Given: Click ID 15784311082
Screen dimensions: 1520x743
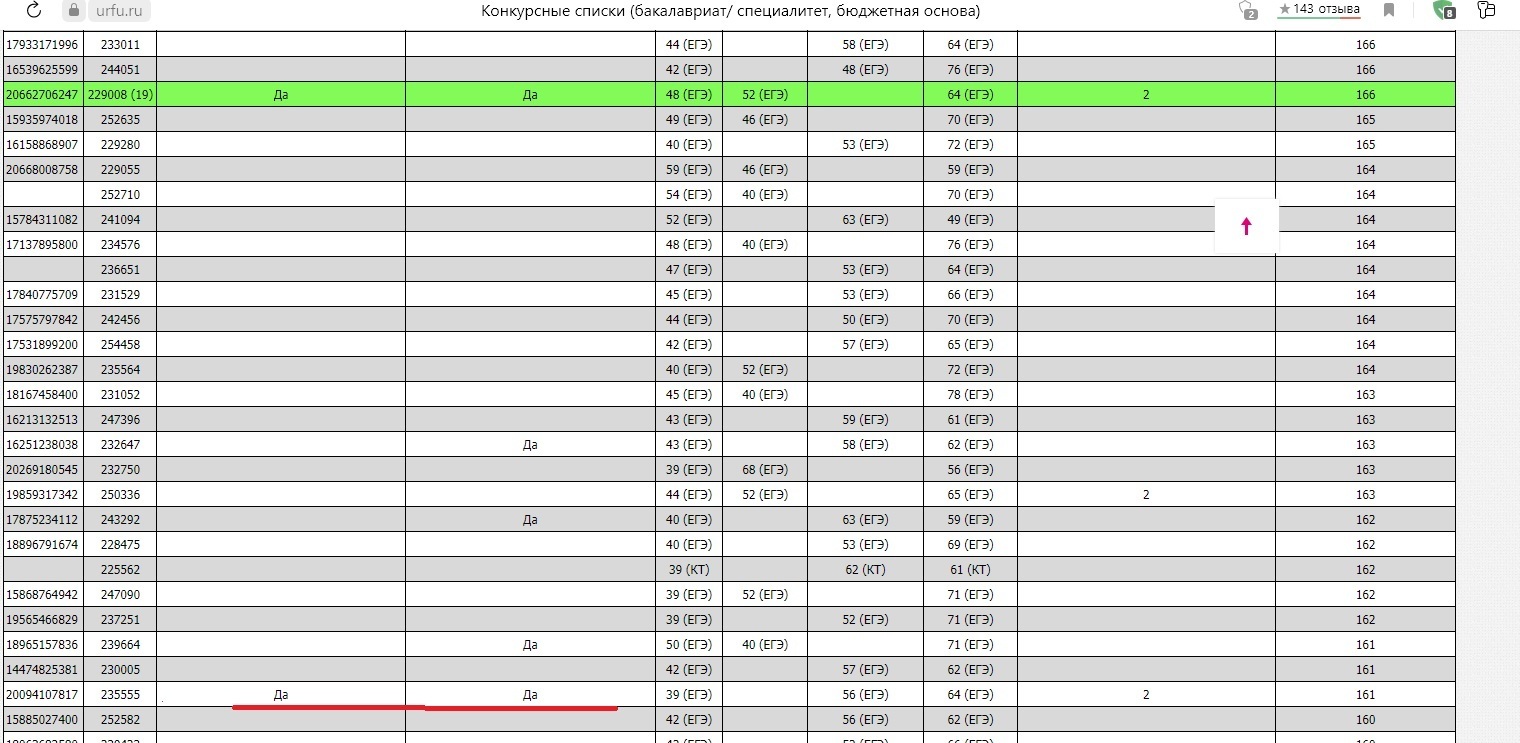Looking at the screenshot, I should point(42,220).
